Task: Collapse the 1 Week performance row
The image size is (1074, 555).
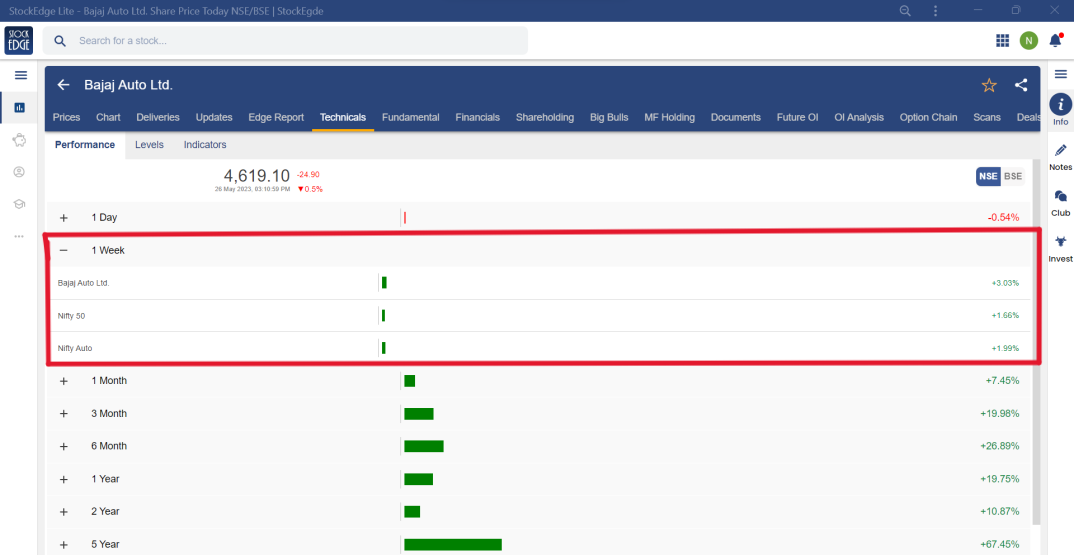Action: (64, 250)
